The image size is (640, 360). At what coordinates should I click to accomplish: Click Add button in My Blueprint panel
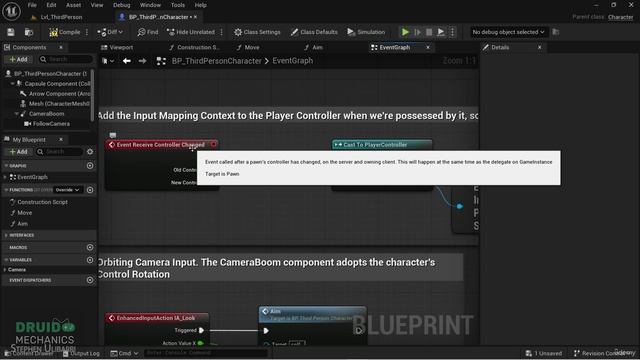pos(18,152)
